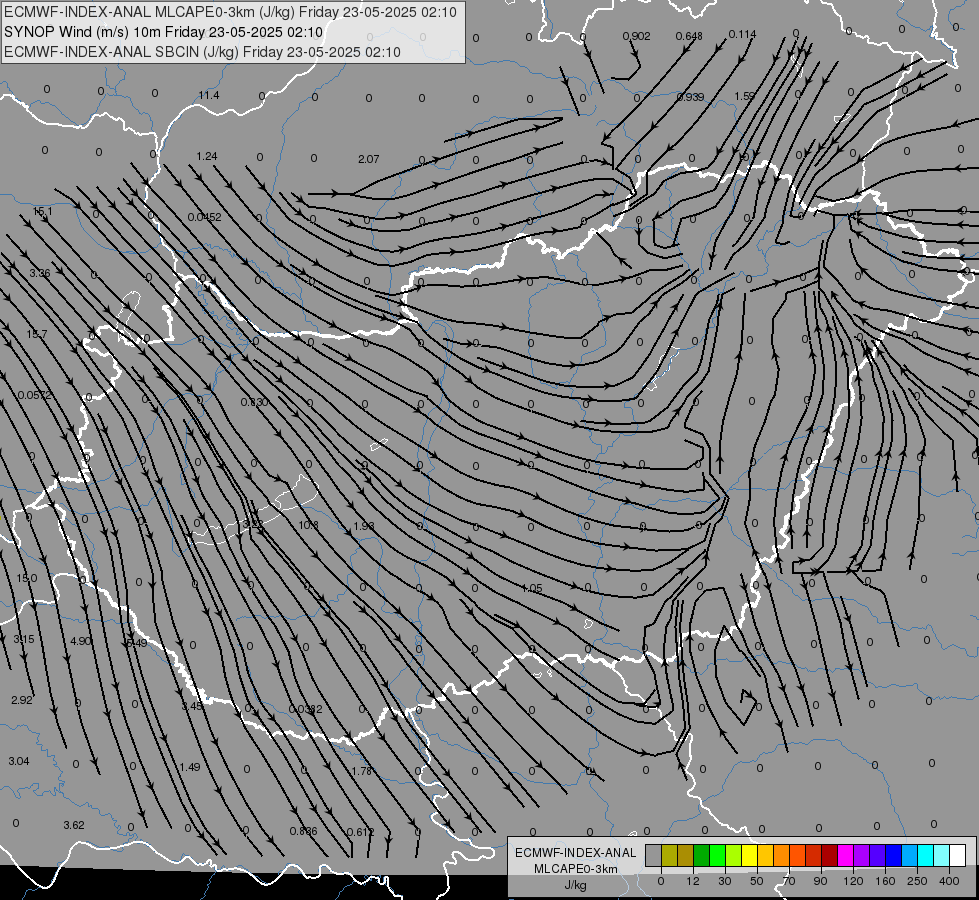Click the legend tick label '12'
Viewport: 979px width, 900px height.
coord(693,881)
